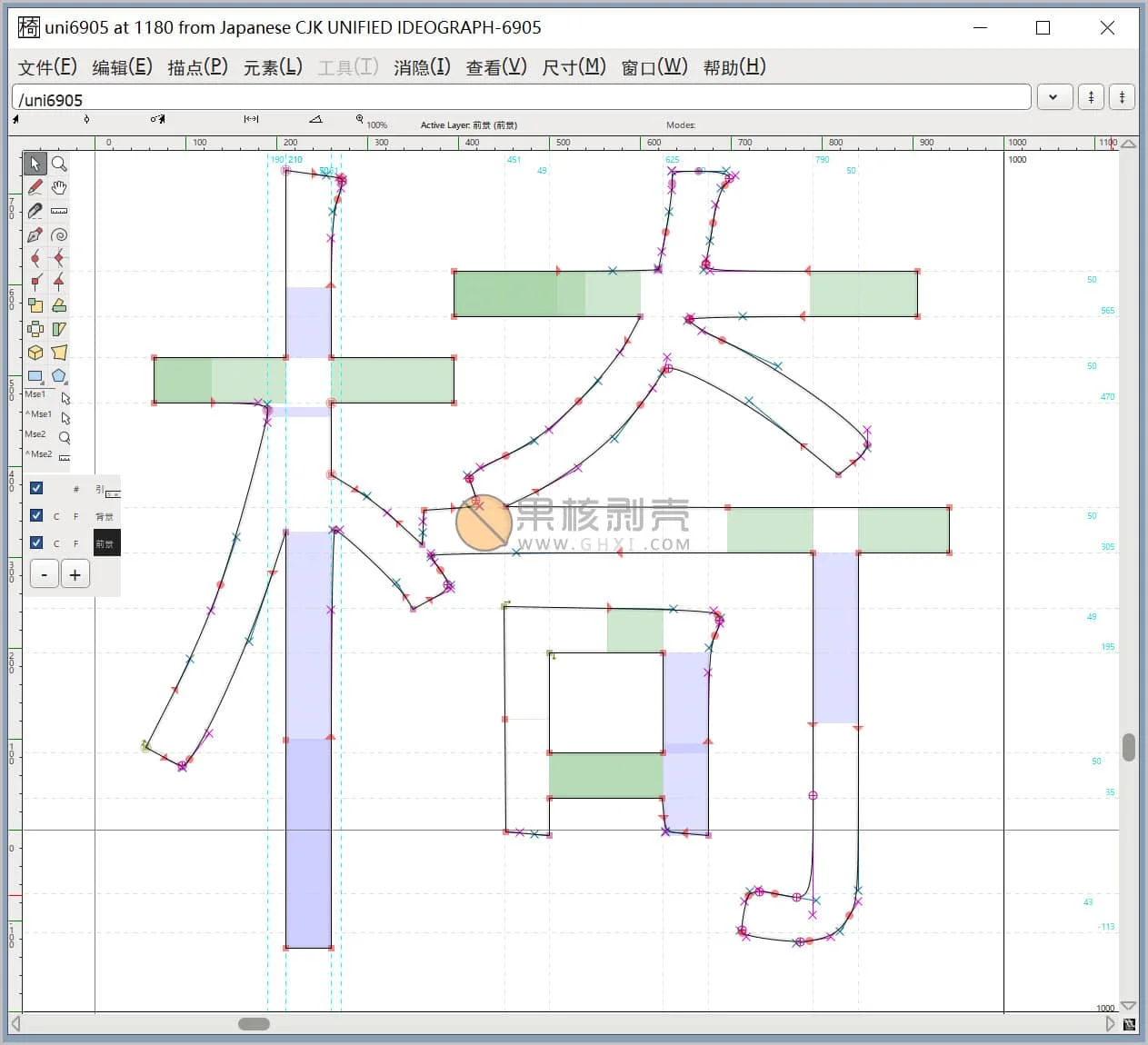
Task: Select the Rotate selection tool
Action: pos(59,305)
